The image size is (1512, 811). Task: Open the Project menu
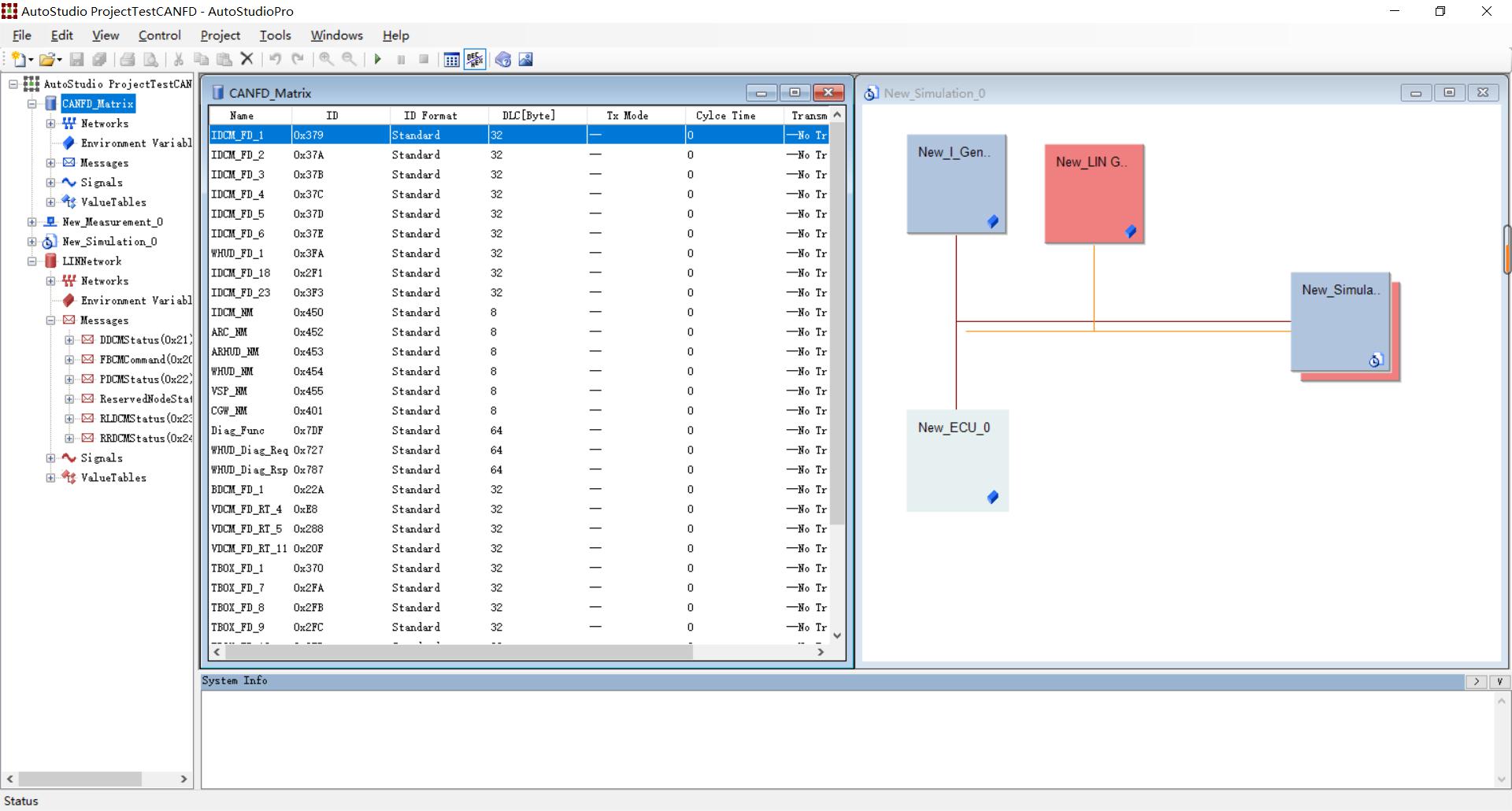pos(220,35)
